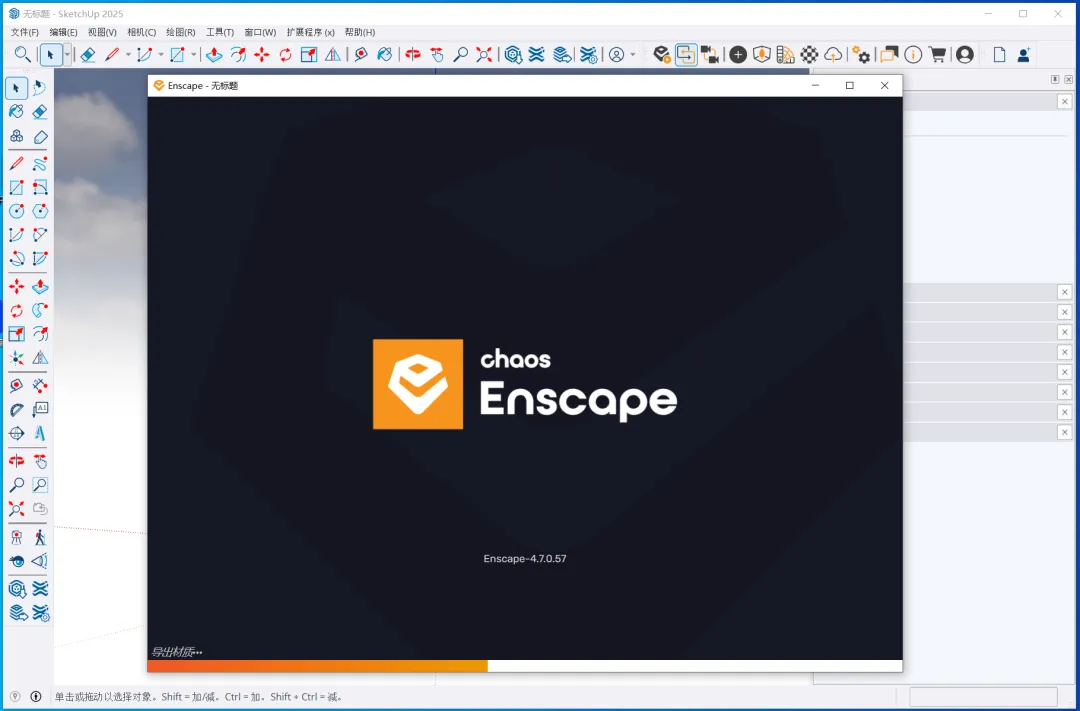Click the measurements input box
Viewport: 1080px width, 711px height.
click(984, 697)
